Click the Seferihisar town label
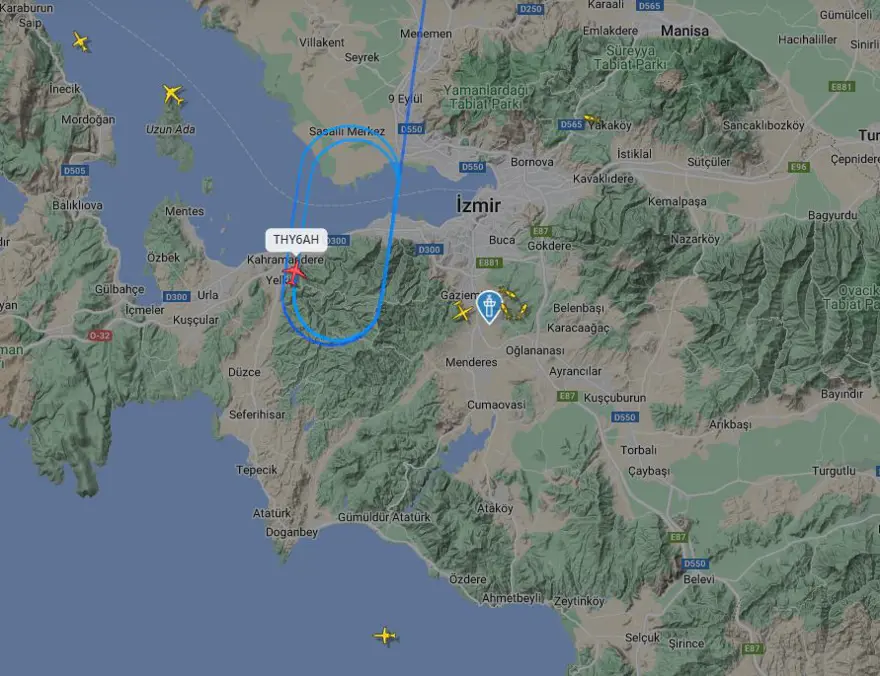The height and width of the screenshot is (676, 880). [257, 415]
